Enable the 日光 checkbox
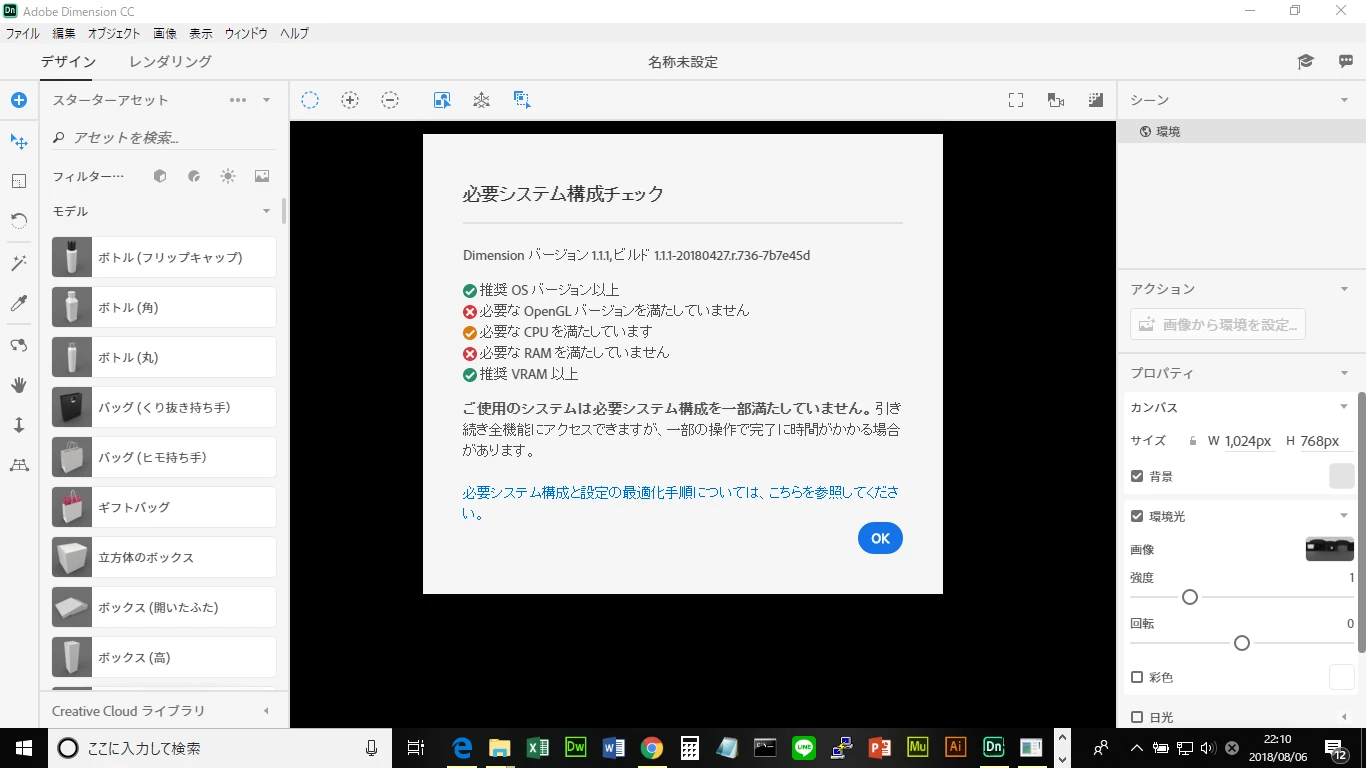Image resolution: width=1366 pixels, height=768 pixels. [x=1137, y=717]
